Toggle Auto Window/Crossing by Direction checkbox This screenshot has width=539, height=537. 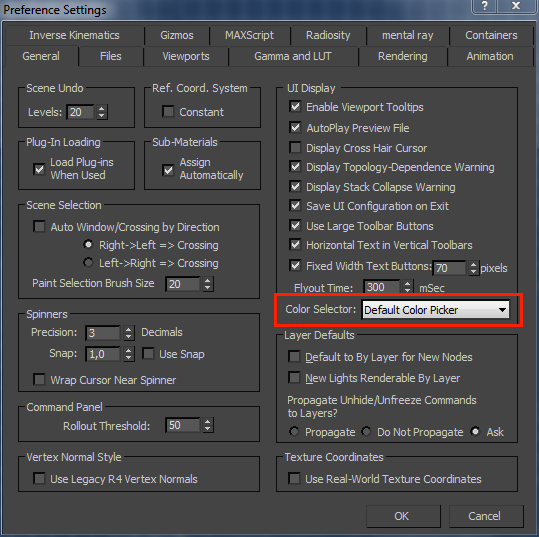tap(39, 227)
